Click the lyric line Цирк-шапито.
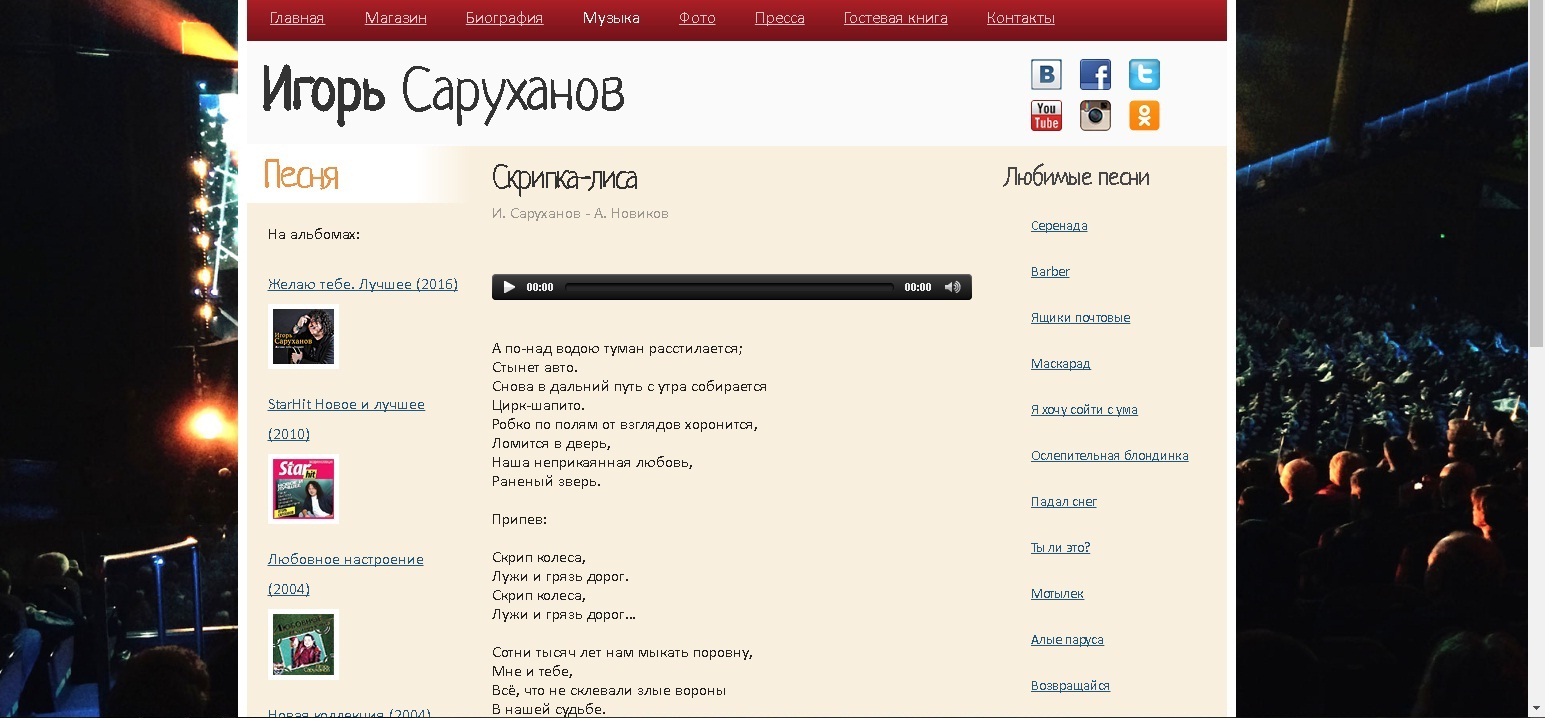1554x726 pixels. 538,406
